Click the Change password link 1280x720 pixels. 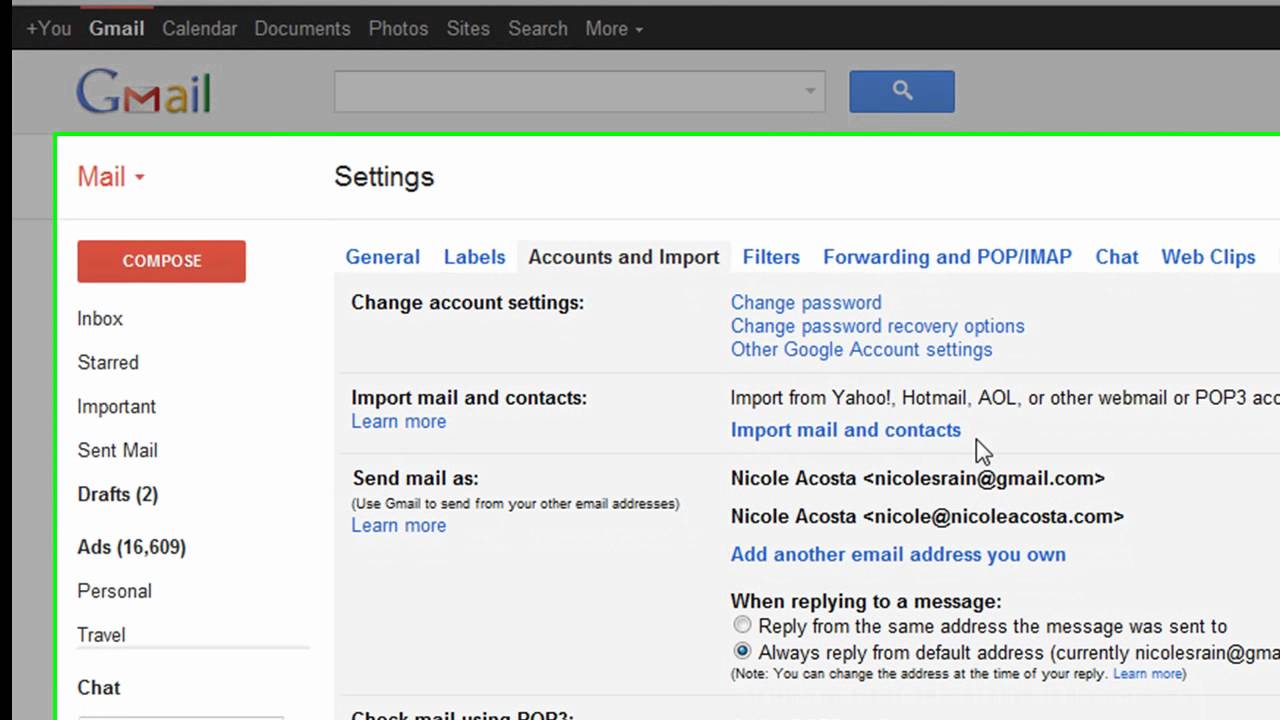[805, 302]
